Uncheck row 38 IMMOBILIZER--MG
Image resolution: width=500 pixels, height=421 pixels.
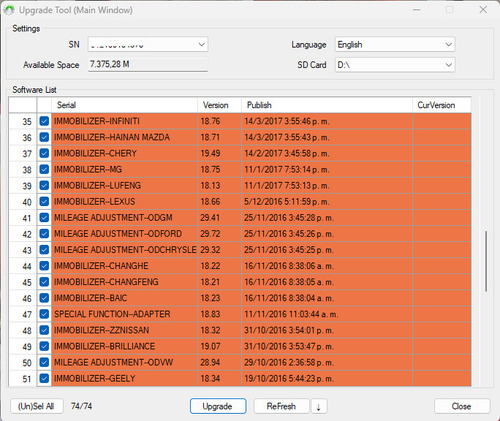(x=44, y=169)
